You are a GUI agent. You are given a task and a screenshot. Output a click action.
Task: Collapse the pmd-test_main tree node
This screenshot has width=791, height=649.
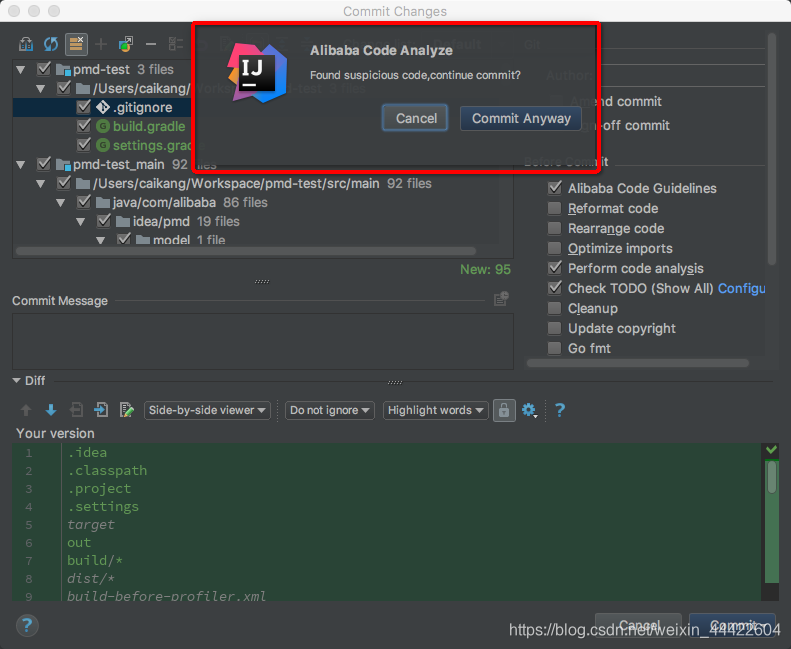pyautogui.click(x=21, y=164)
